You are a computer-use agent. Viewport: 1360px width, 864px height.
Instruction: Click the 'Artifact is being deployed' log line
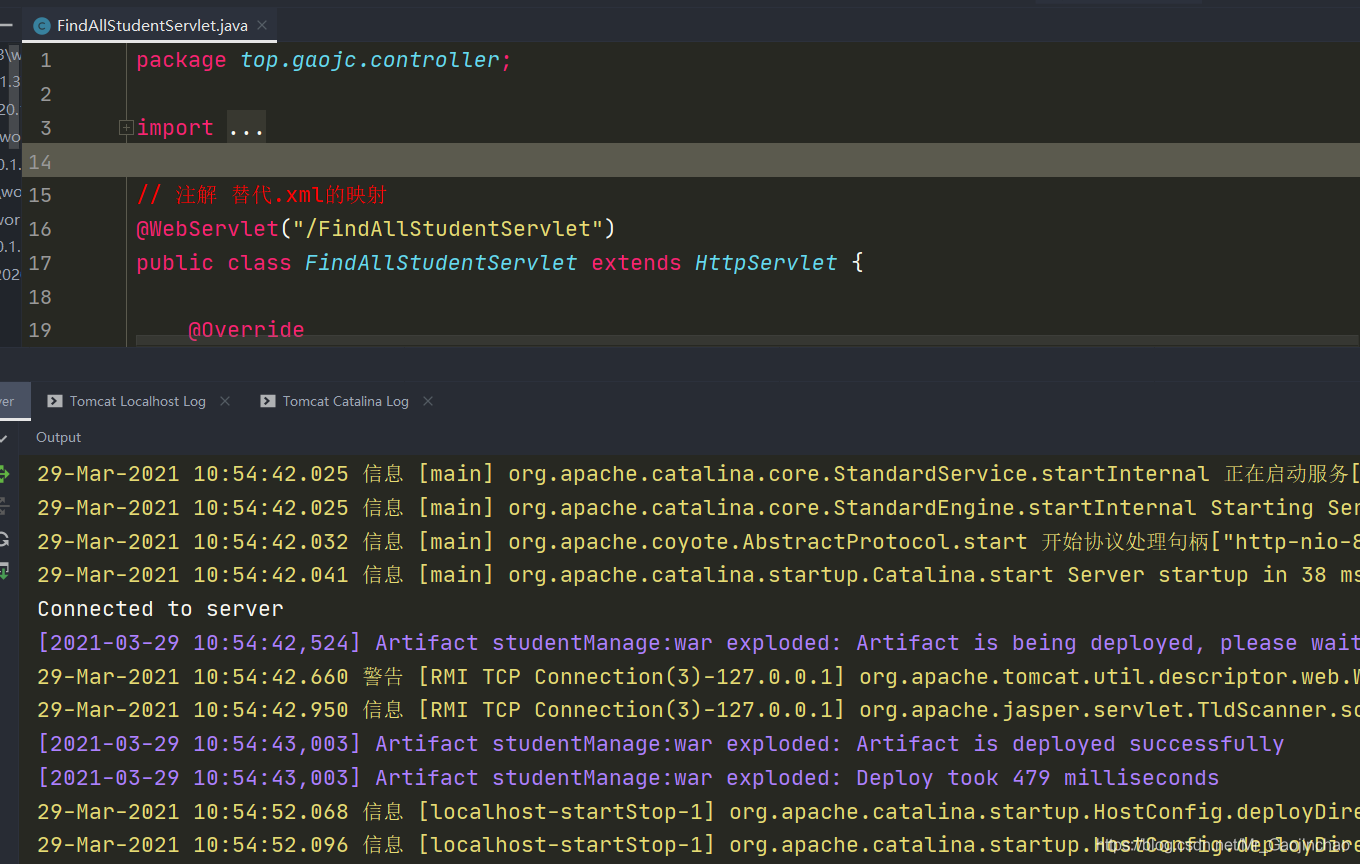698,643
